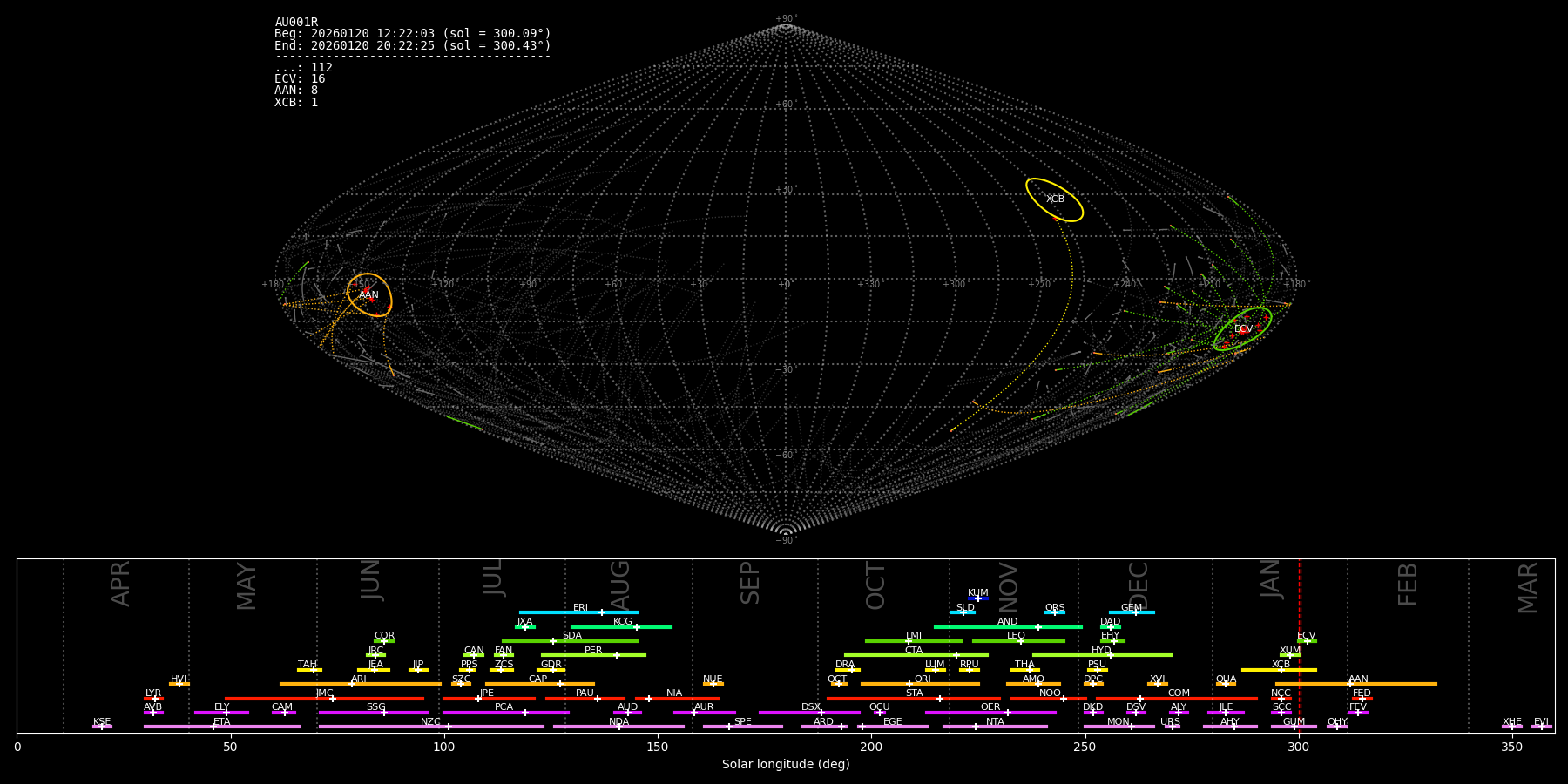
Task: Click the '+270°' longitude label on map
Action: (x=1039, y=284)
